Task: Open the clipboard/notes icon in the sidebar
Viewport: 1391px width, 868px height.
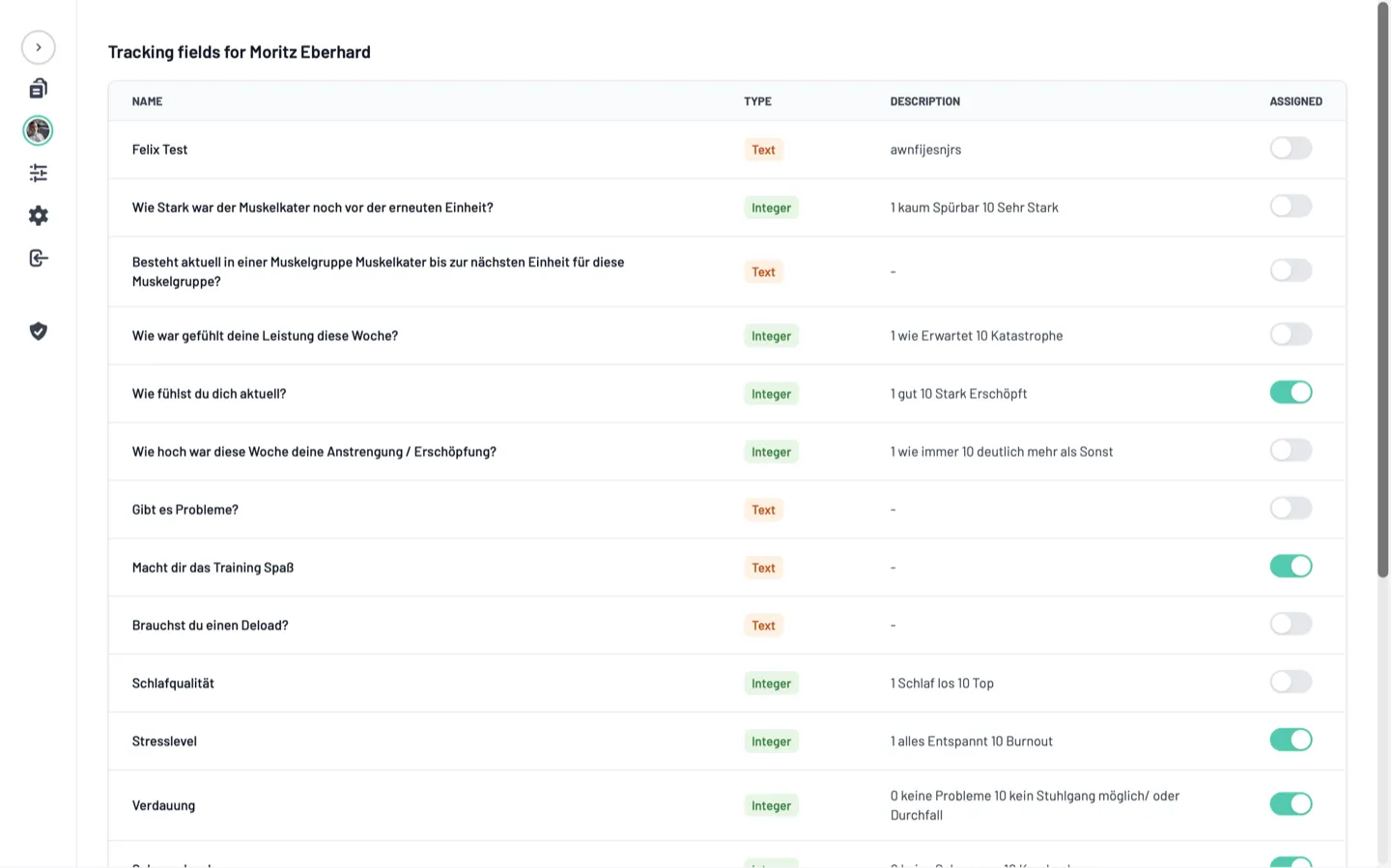Action: tap(38, 87)
